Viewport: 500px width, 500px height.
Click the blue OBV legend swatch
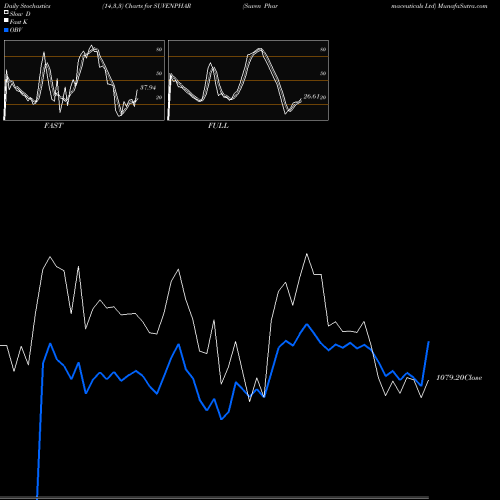(x=6, y=30)
